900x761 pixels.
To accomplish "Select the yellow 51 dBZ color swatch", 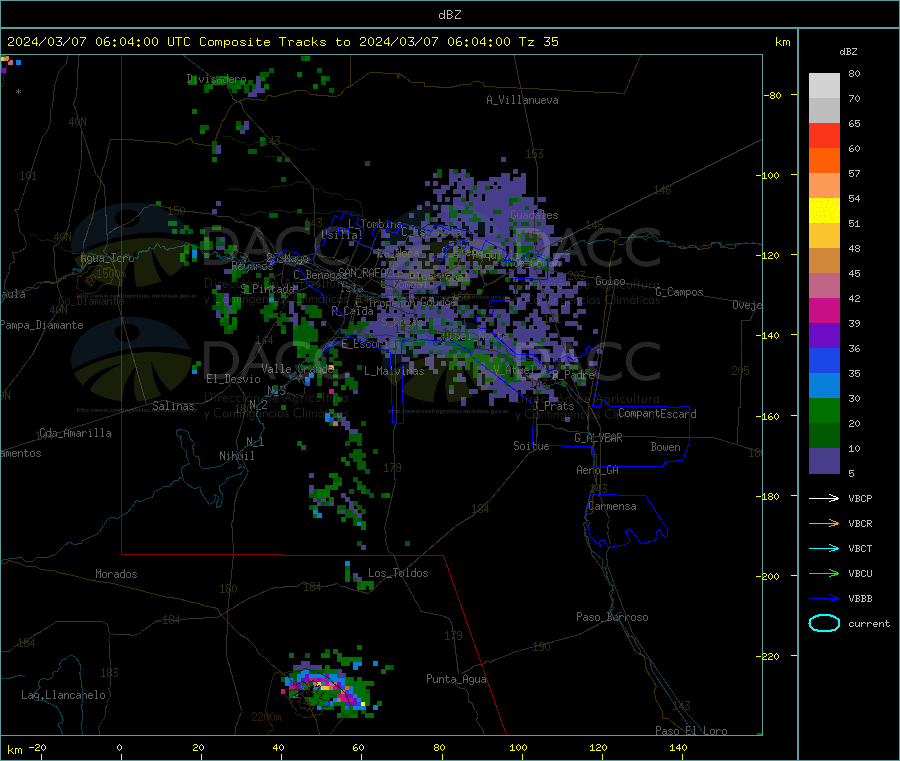I will coord(824,211).
